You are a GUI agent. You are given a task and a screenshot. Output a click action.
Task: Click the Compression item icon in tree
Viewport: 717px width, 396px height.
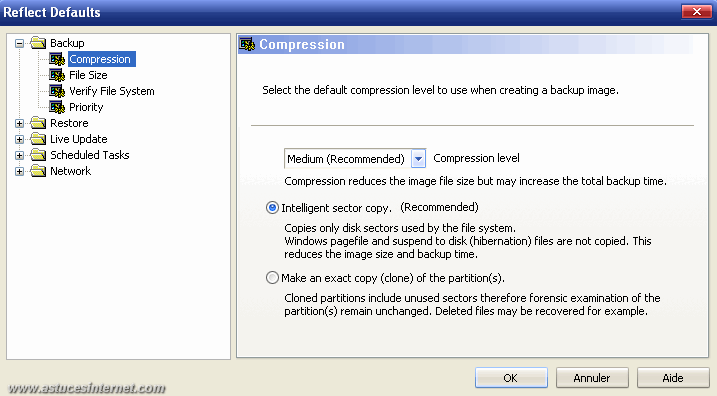(57, 59)
